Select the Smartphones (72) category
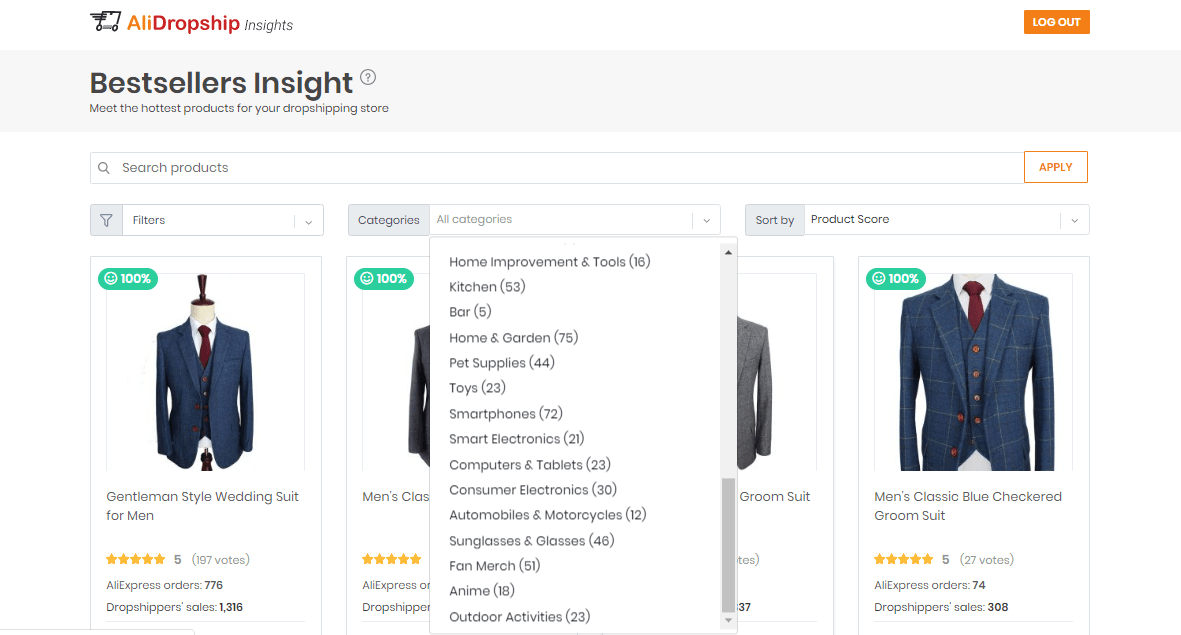1181x635 pixels. 505,413
